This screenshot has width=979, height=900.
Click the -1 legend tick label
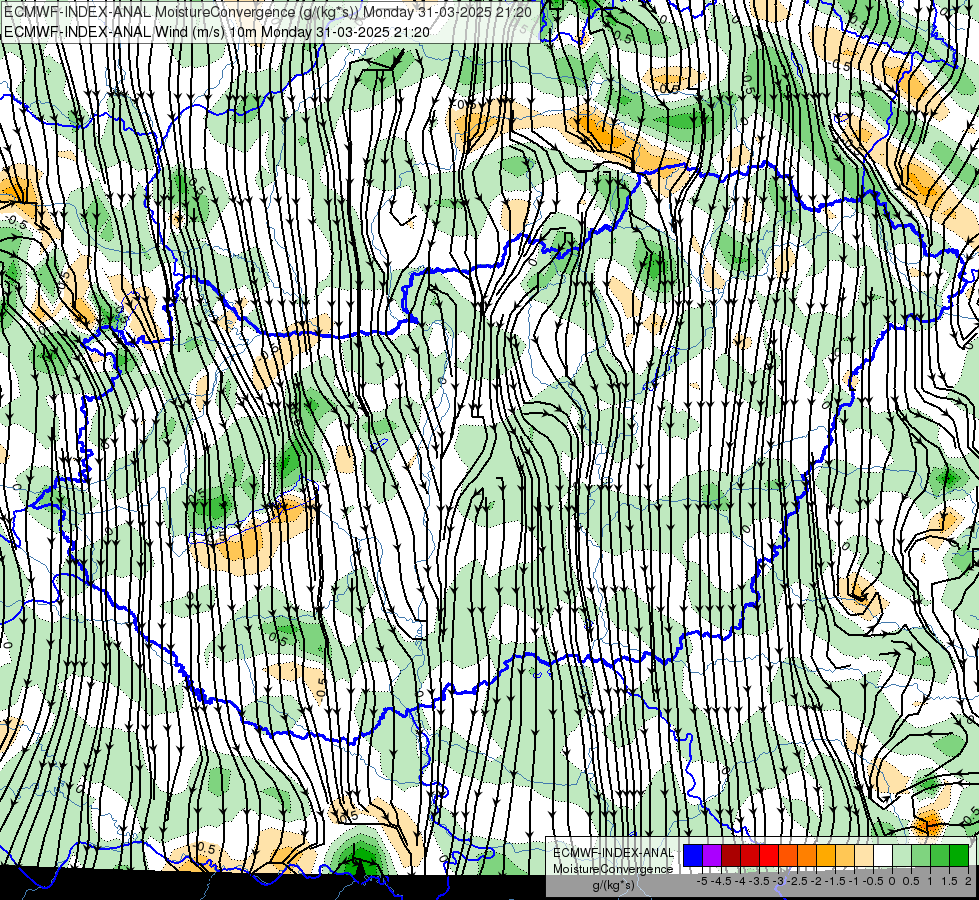click(x=854, y=881)
